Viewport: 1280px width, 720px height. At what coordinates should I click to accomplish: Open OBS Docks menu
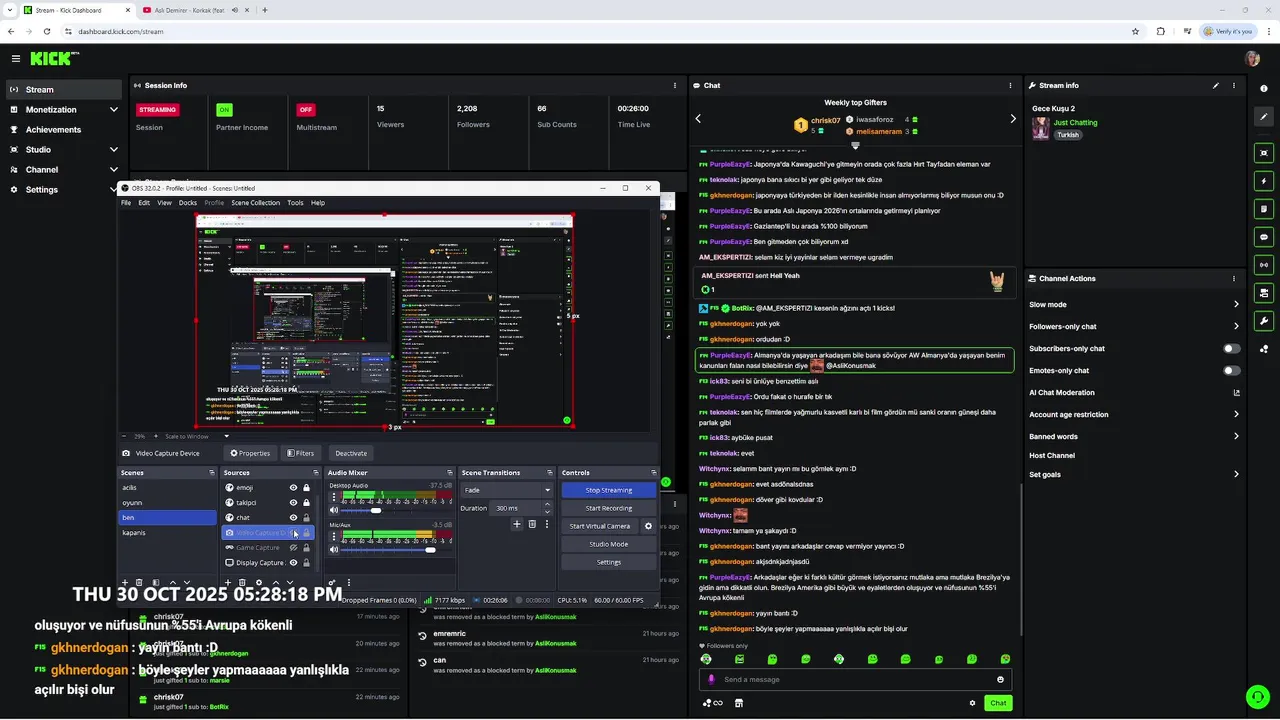pos(188,203)
